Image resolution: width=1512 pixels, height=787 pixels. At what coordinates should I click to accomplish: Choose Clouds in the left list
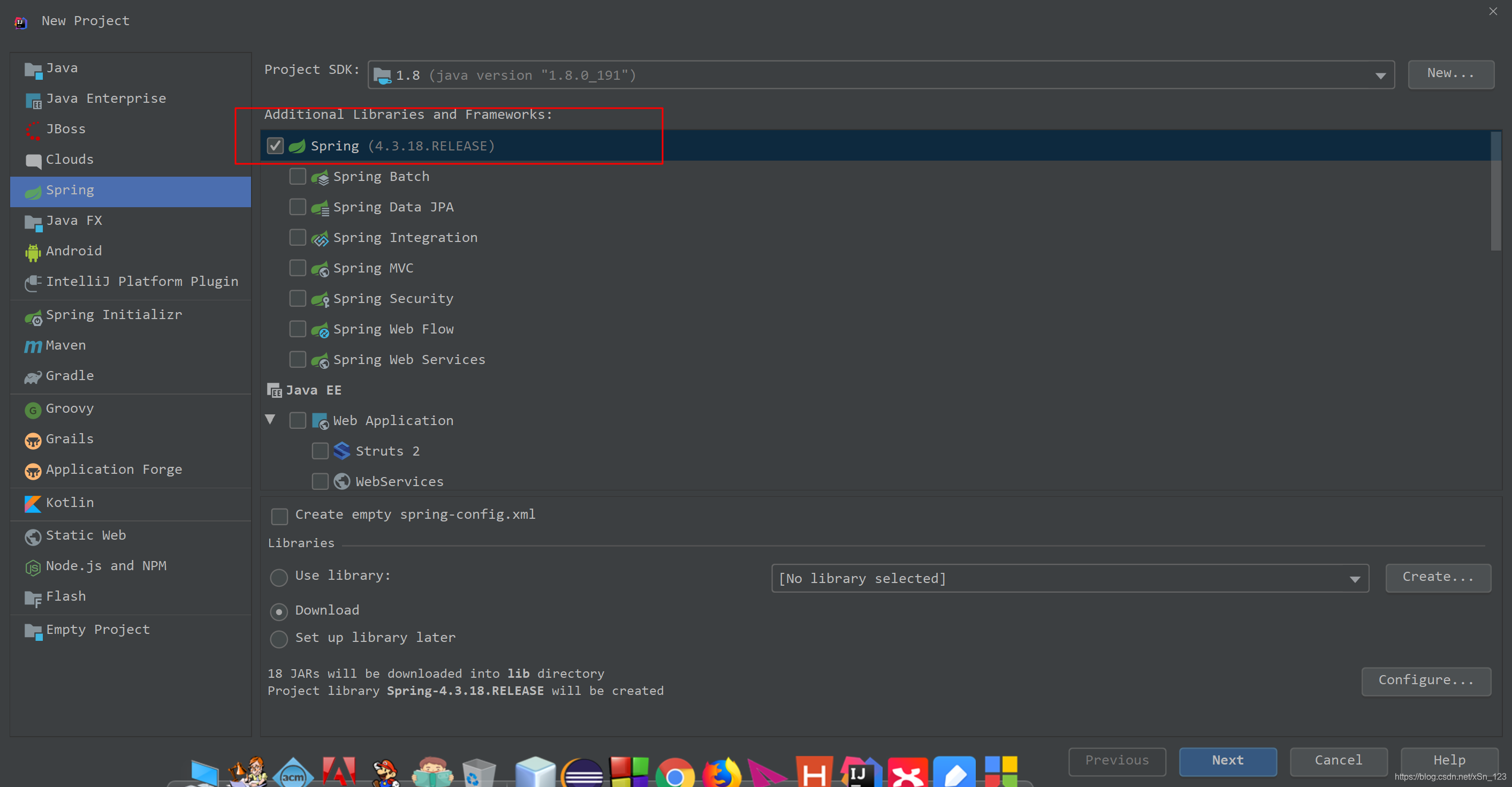tap(130, 160)
